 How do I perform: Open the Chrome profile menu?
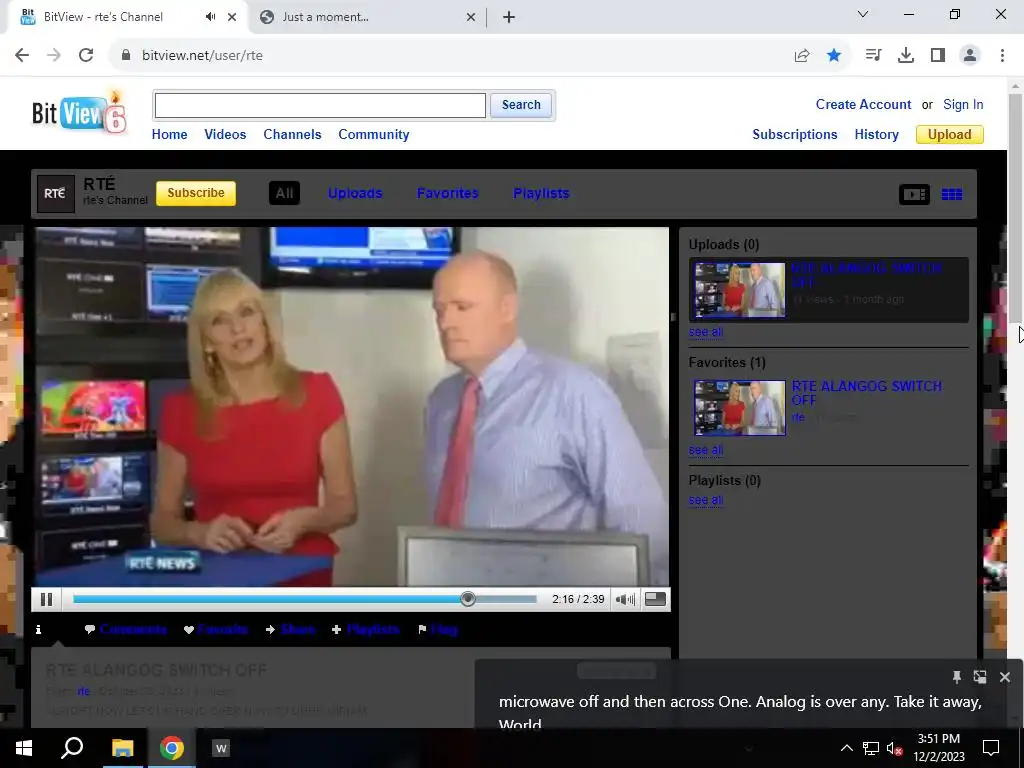pos(970,56)
